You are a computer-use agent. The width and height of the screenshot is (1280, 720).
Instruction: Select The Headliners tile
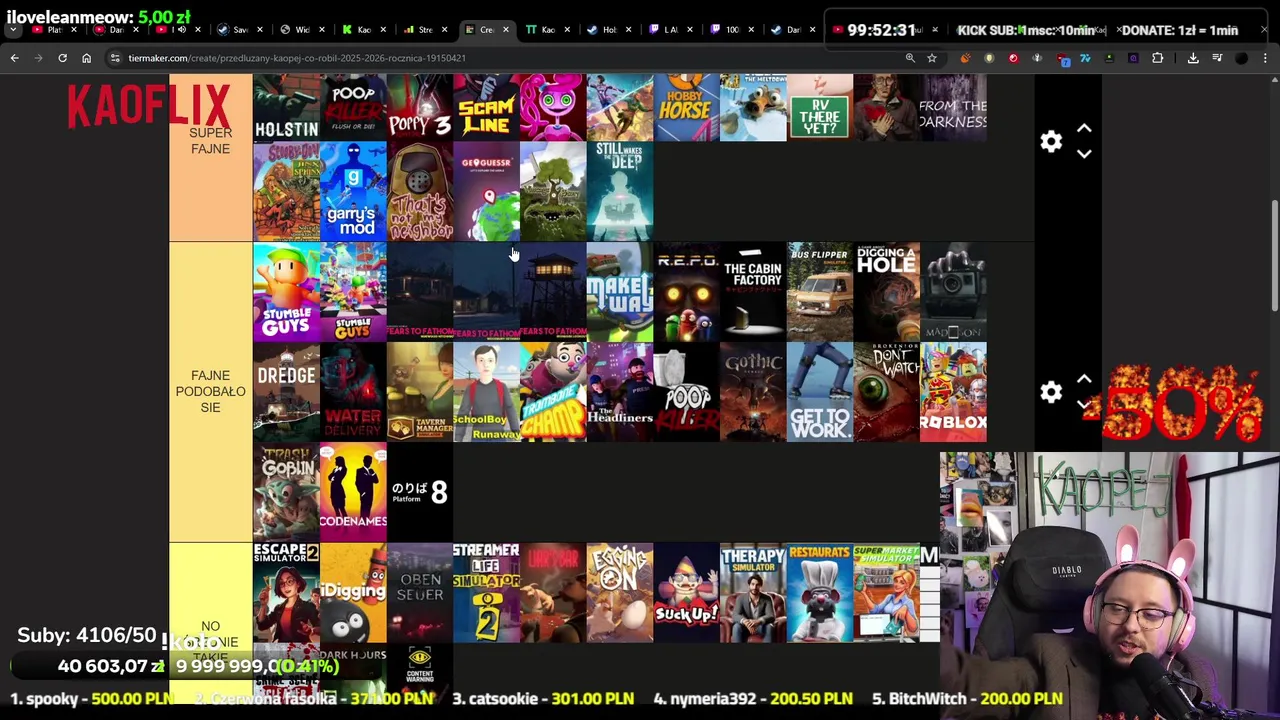tap(620, 391)
